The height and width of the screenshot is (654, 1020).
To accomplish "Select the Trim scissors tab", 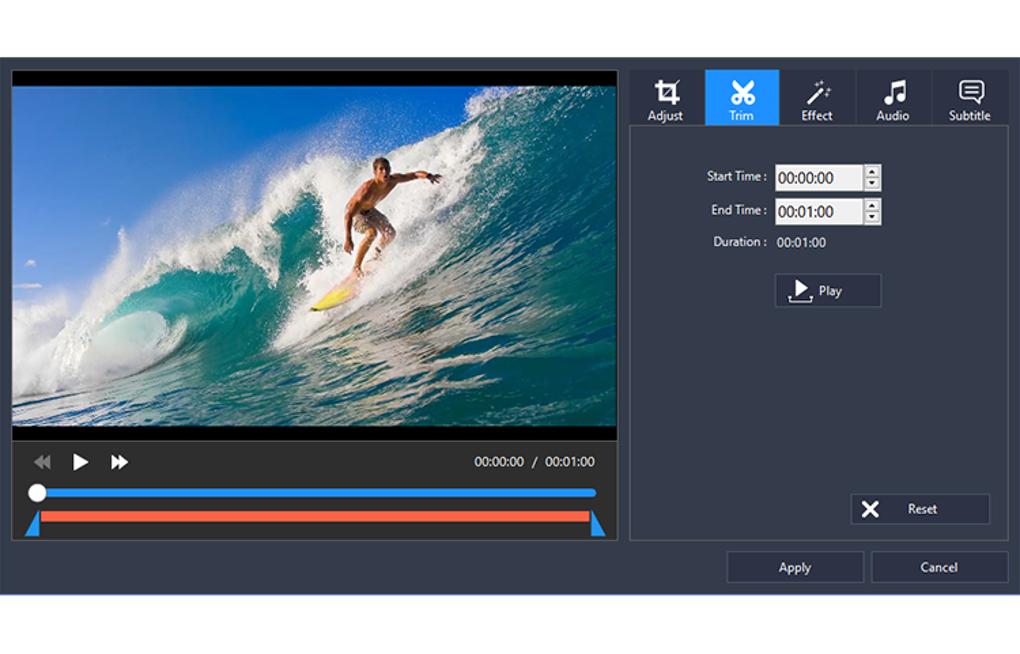I will pos(742,99).
